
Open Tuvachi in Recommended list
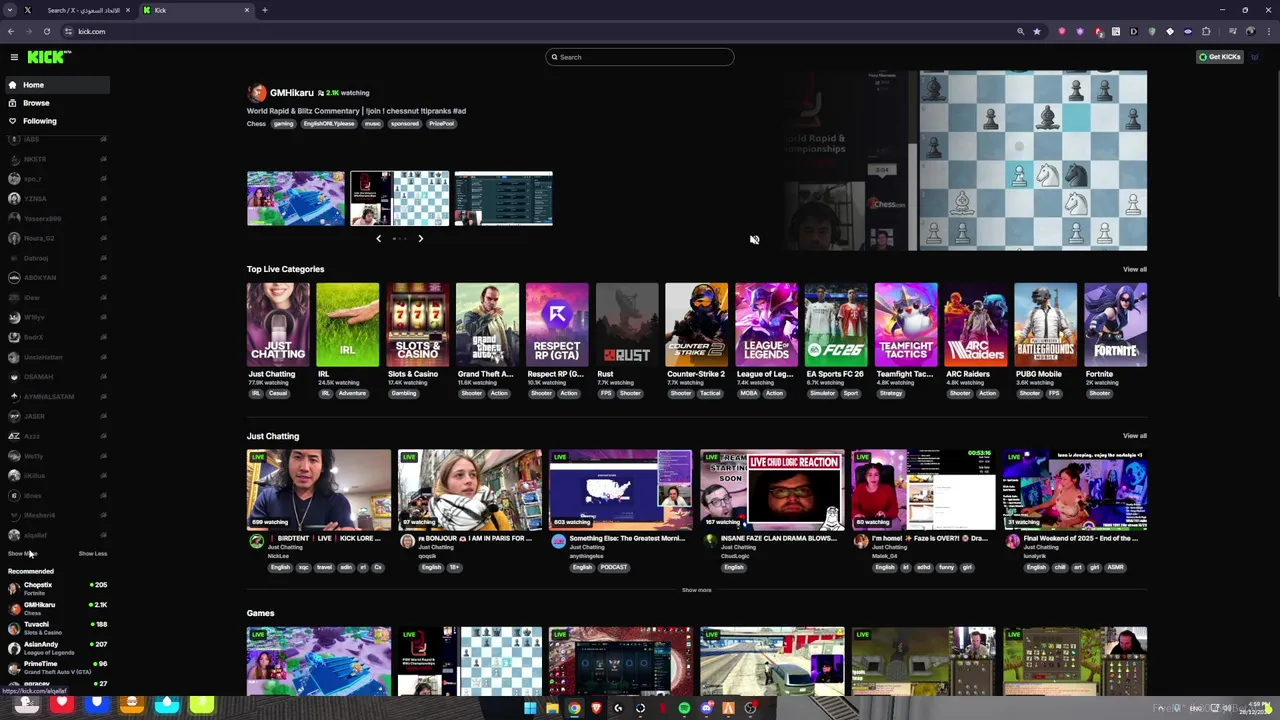[57, 628]
